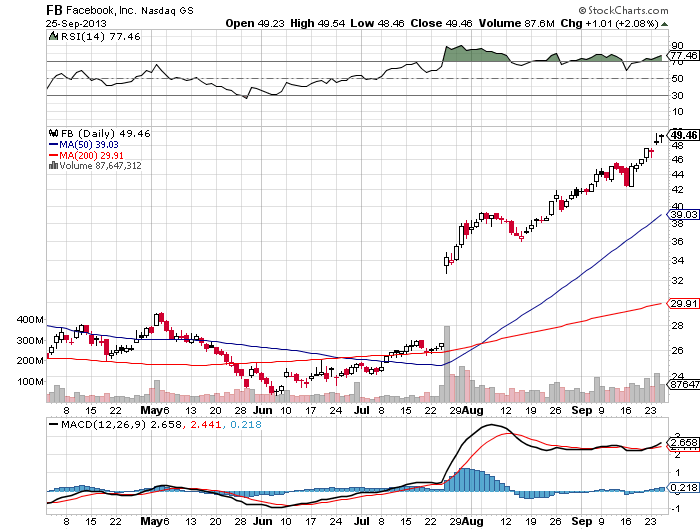700x530 pixels.
Task: Click the MA(200) 29.91 legend text
Action: pos(91,155)
